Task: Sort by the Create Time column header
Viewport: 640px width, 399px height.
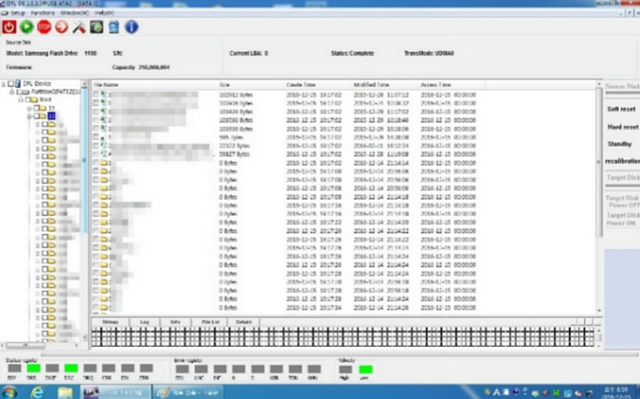Action: point(318,85)
